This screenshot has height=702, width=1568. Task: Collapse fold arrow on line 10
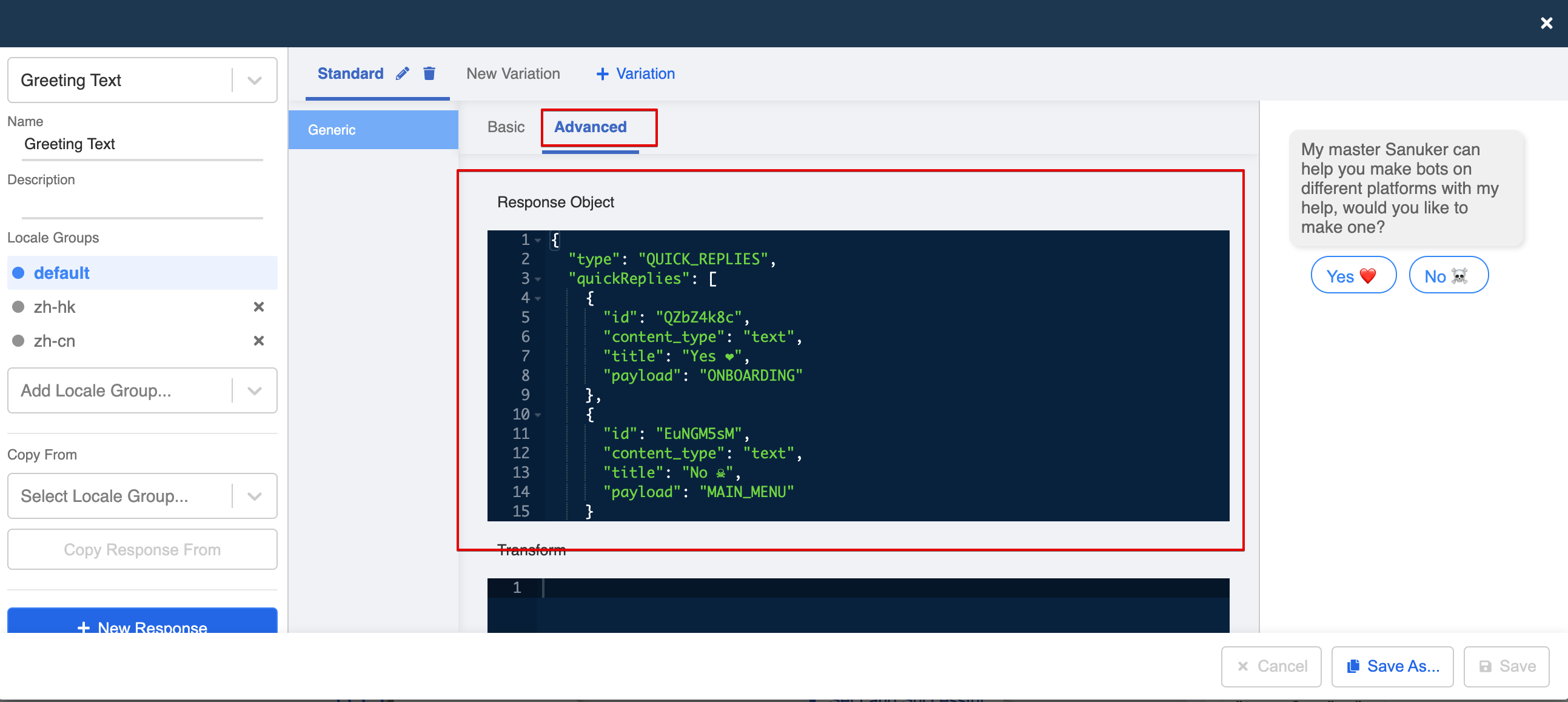click(x=538, y=415)
